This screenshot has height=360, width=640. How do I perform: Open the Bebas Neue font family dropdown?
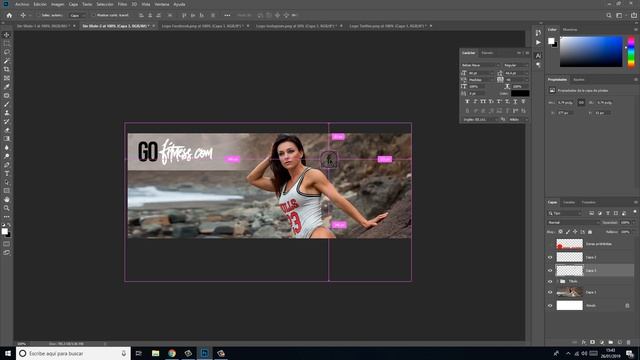pos(480,65)
